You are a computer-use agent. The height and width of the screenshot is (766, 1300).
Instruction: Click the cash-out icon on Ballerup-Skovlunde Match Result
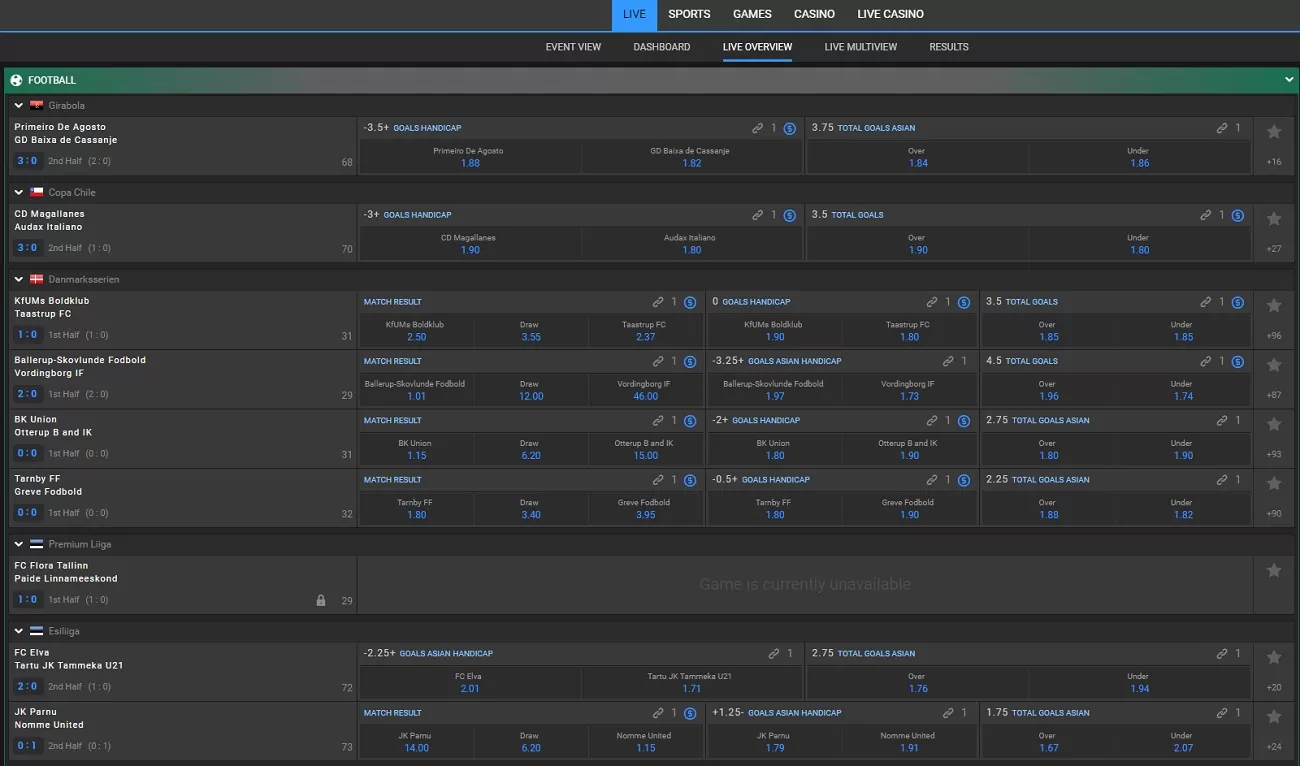[x=690, y=361]
